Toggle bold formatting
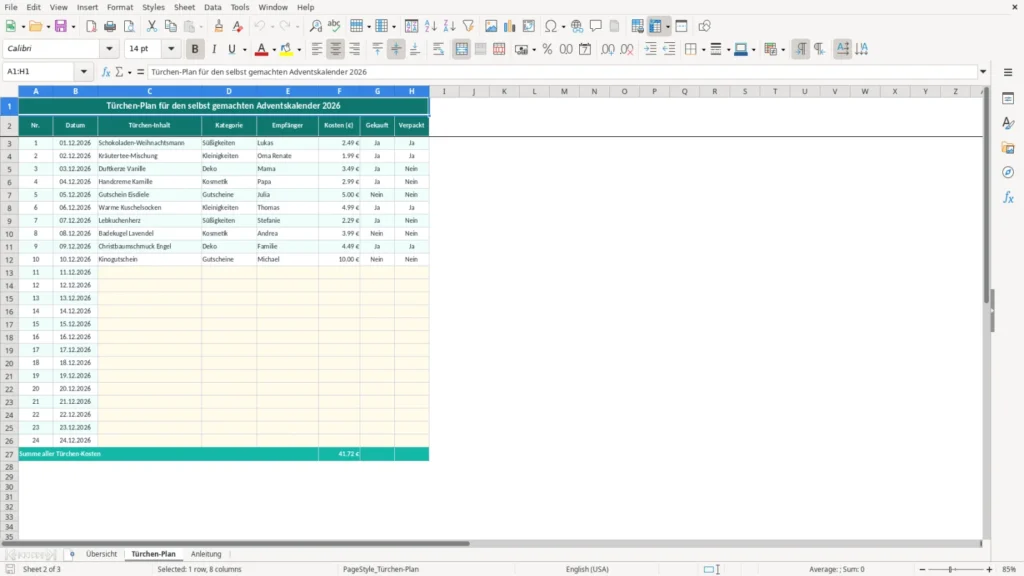 click(195, 49)
